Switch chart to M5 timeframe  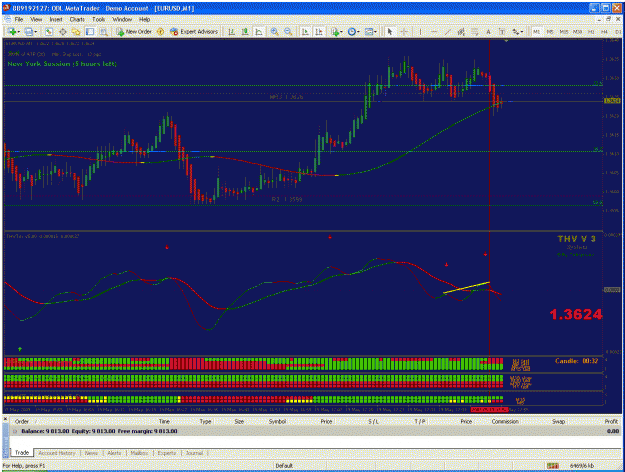tap(550, 31)
